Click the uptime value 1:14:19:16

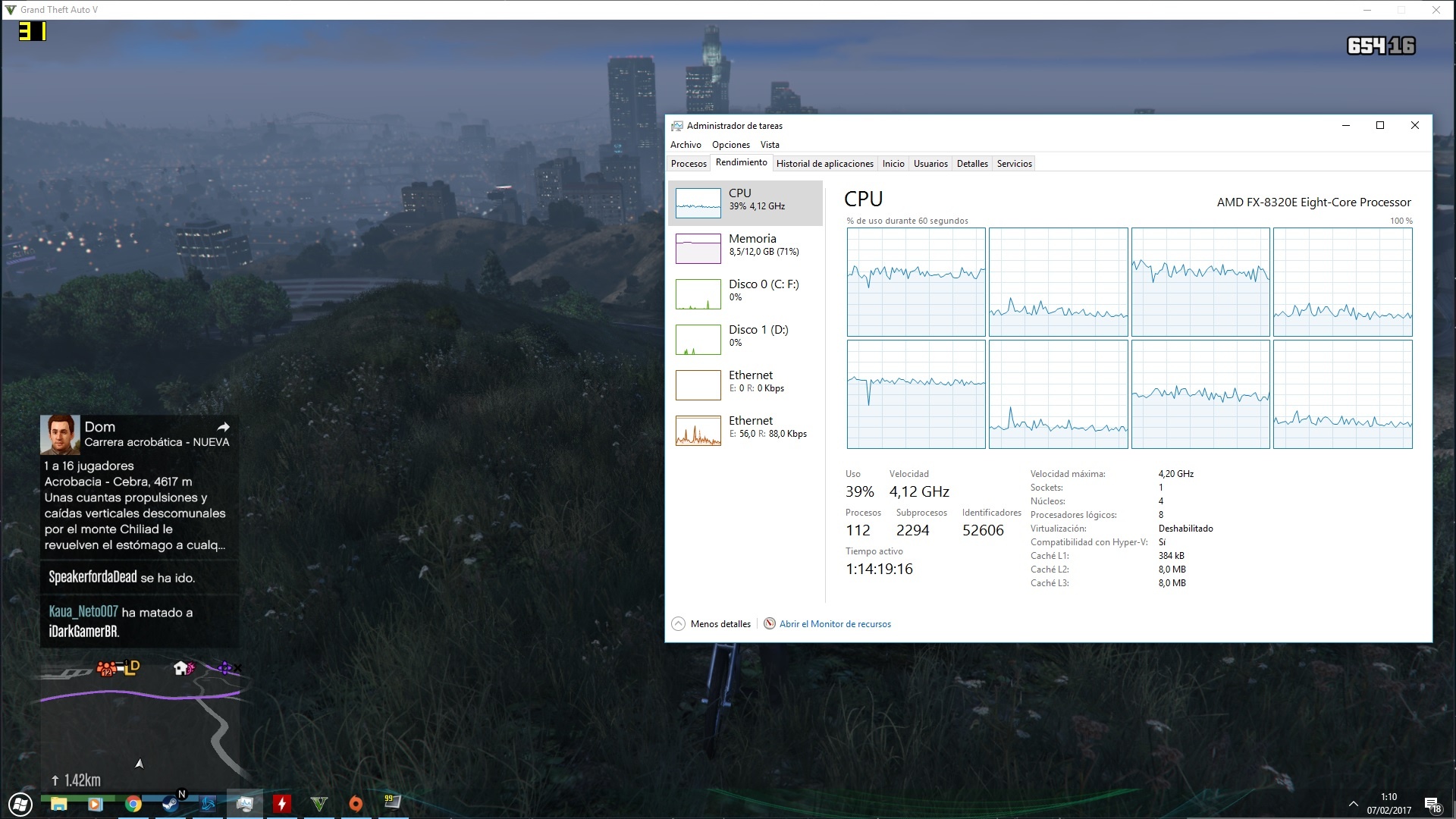point(879,570)
